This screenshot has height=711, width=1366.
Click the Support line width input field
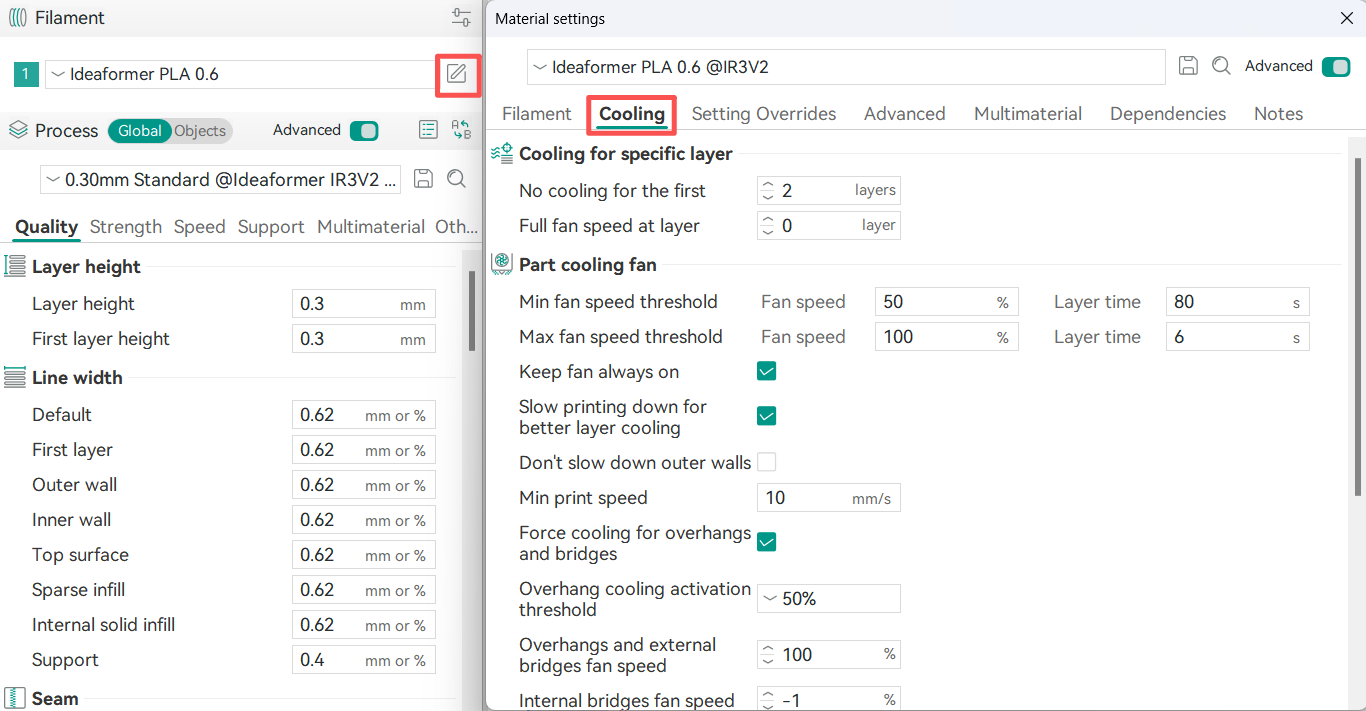point(364,660)
